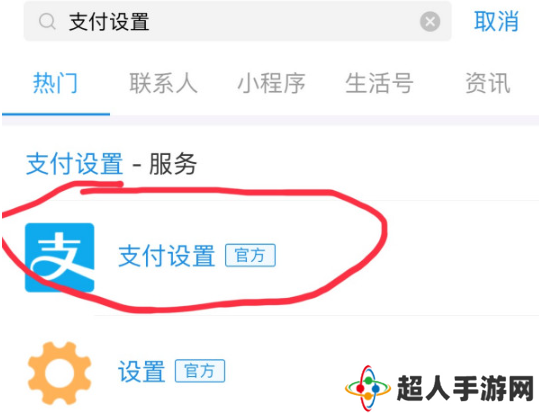539x414 pixels.
Task: Tap the 官方 badge beside 设置
Action: pos(200,371)
